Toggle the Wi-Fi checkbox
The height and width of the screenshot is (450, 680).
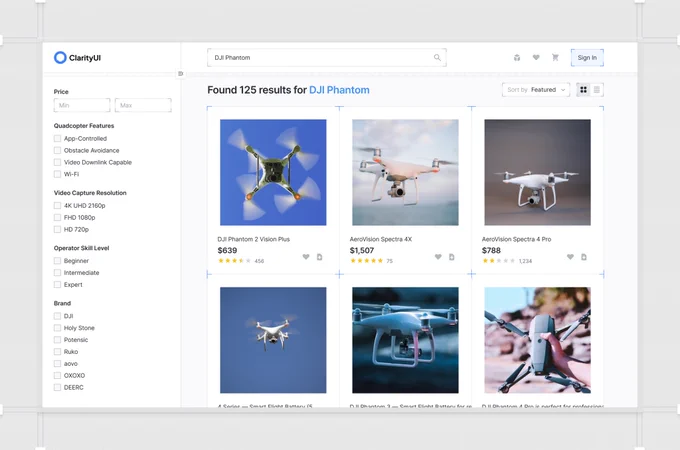tap(57, 174)
